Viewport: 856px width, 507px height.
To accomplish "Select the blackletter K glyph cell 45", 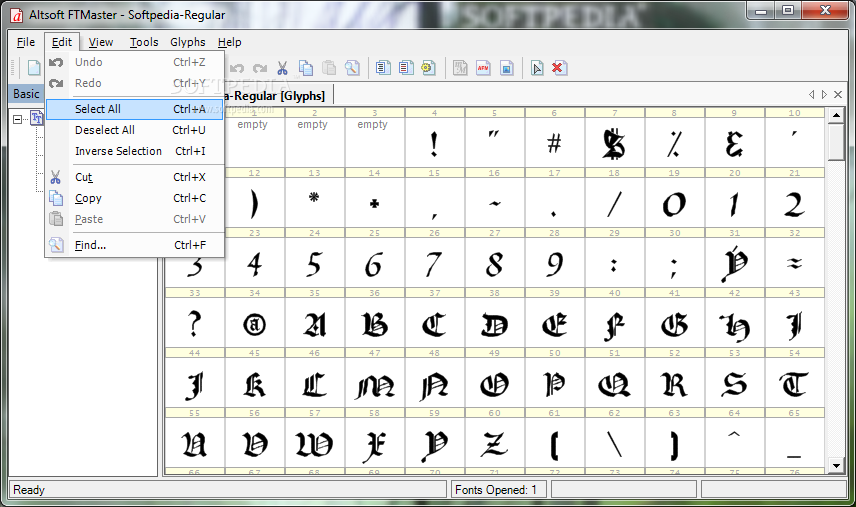I will pos(254,383).
